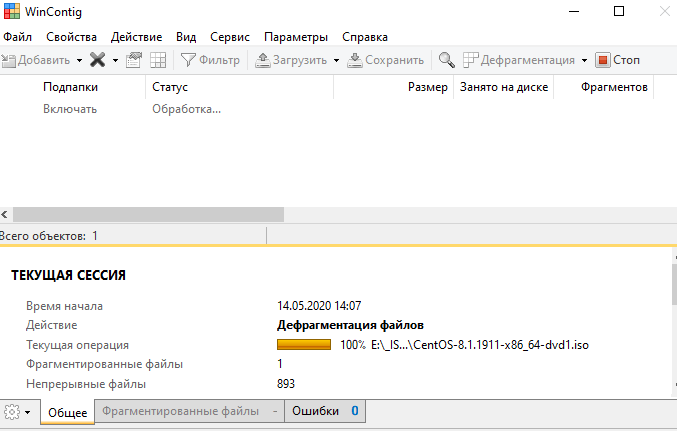Click the file properties icon in toolbar
Viewport: 677px width, 431px height.
click(x=134, y=60)
